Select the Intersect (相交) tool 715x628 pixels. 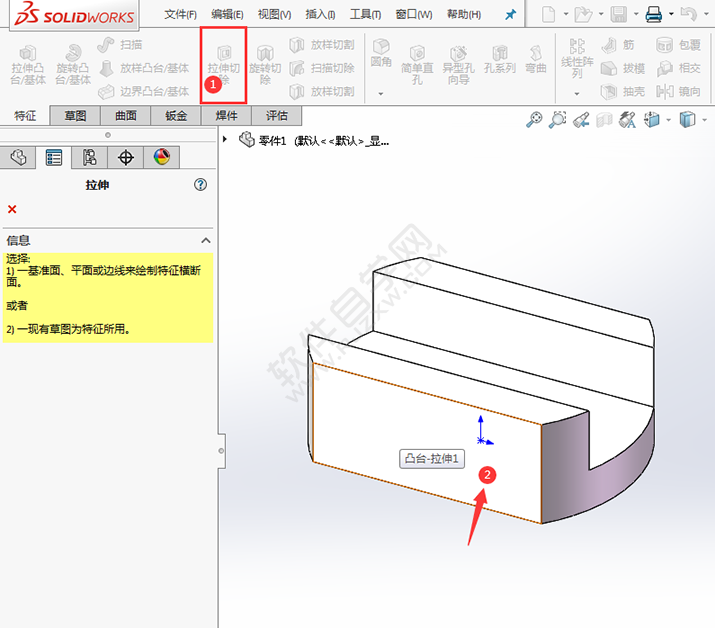pyautogui.click(x=679, y=68)
